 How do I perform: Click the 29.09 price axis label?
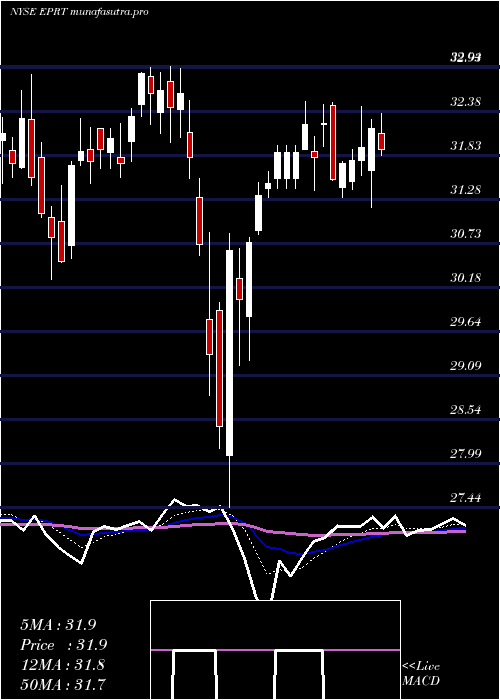coord(466,366)
